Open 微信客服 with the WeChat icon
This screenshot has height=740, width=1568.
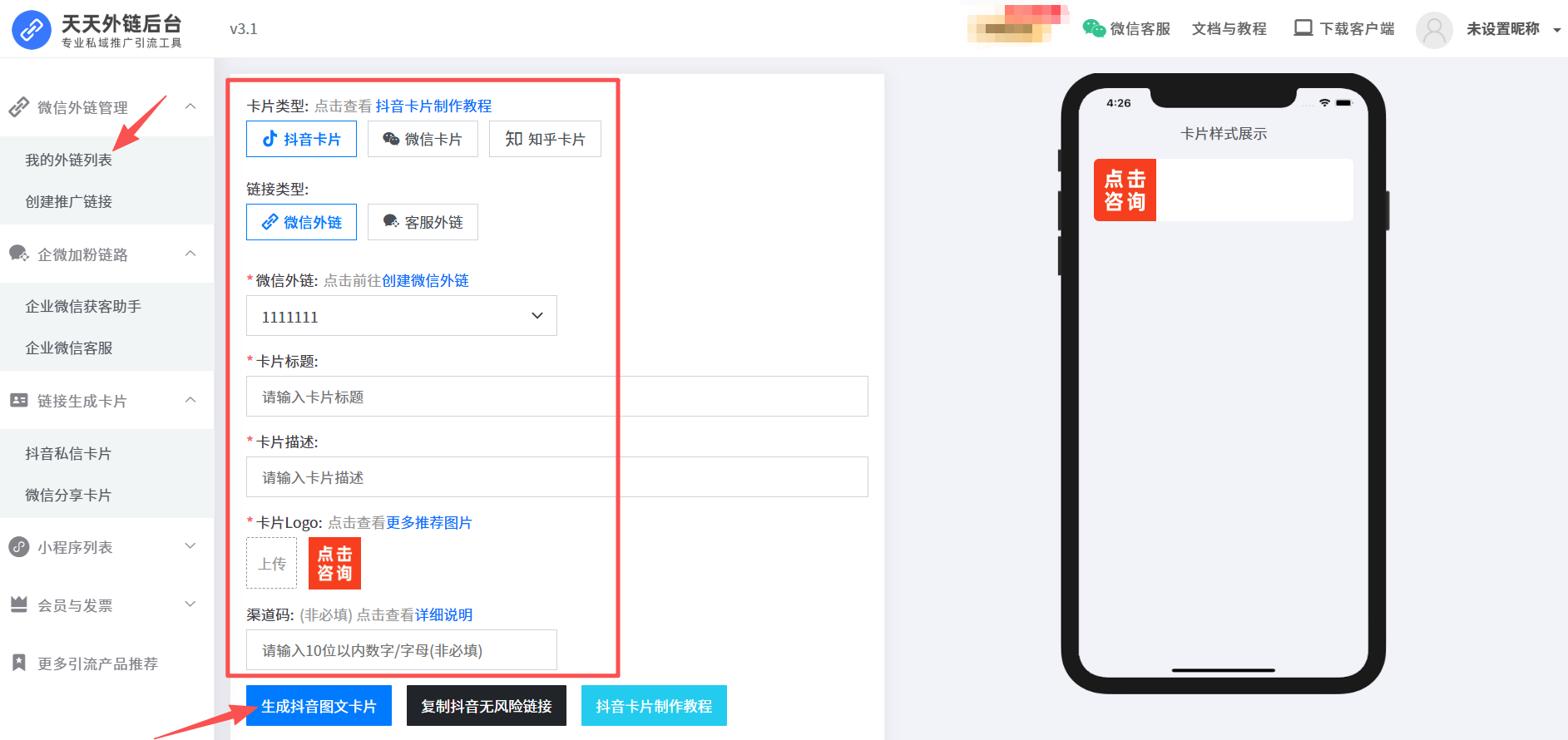[1094, 28]
